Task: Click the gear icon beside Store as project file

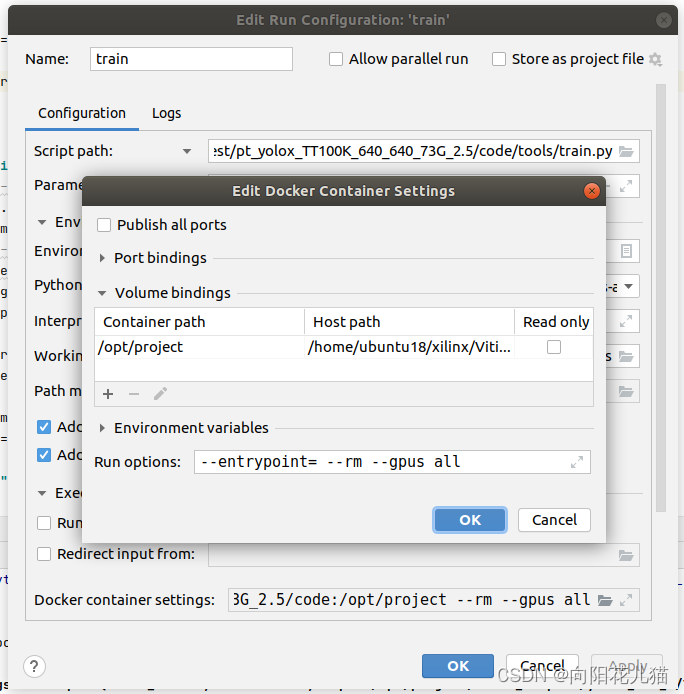Action: click(x=655, y=59)
